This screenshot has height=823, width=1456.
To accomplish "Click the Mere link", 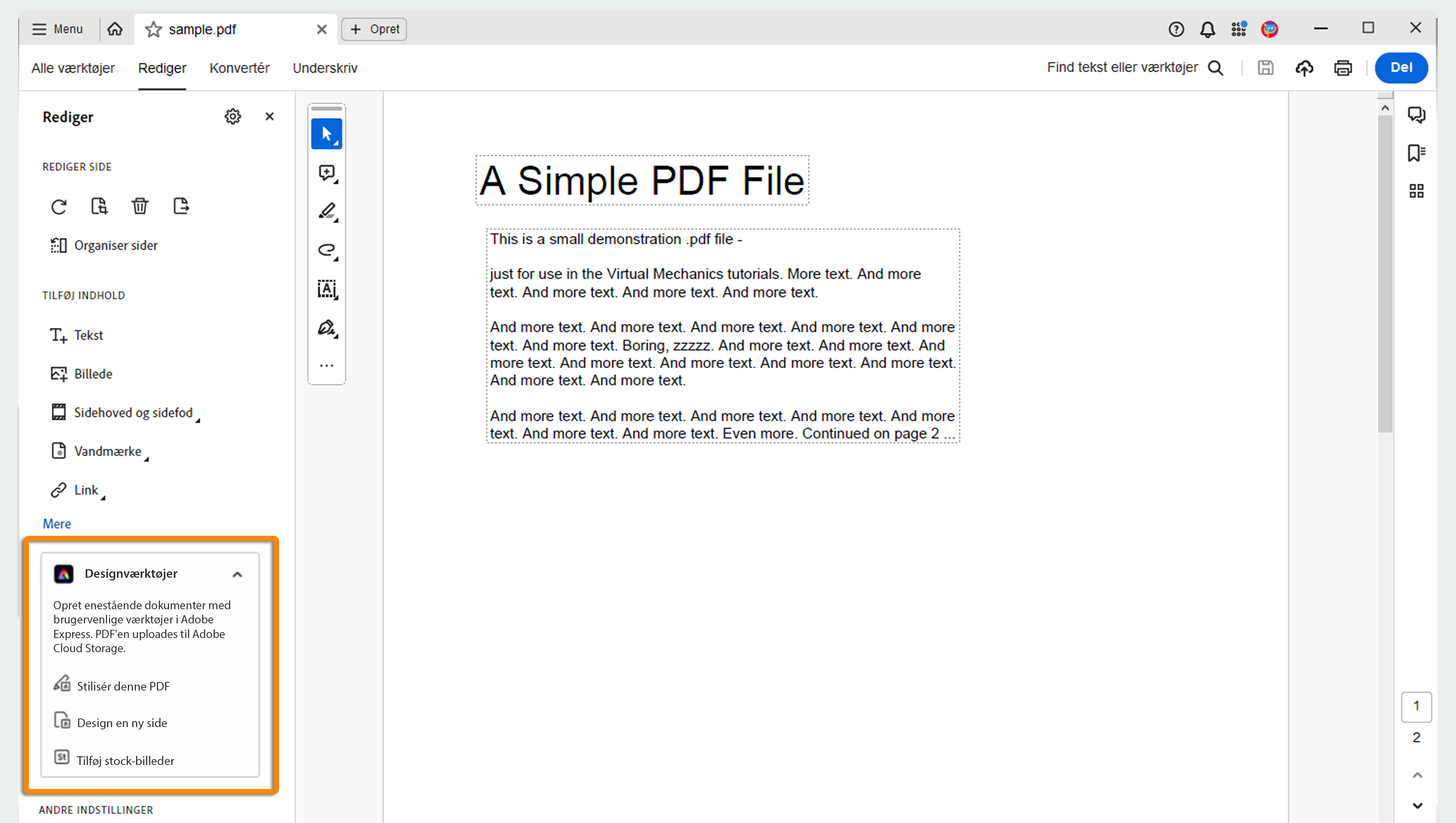I will [x=57, y=523].
